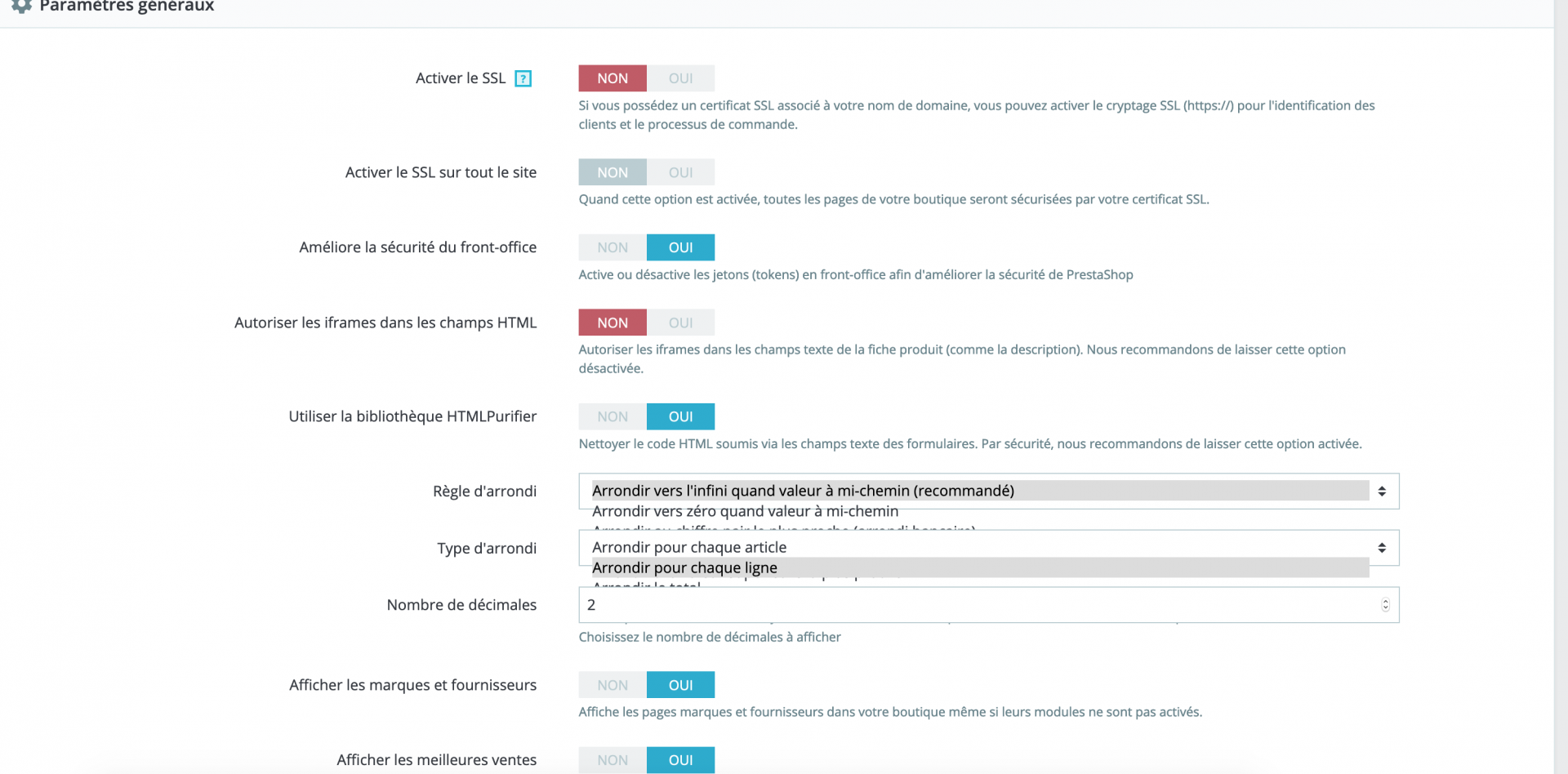Click the 'Type d'arrondi' label
Image resolution: width=1568 pixels, height=774 pixels.
point(487,549)
